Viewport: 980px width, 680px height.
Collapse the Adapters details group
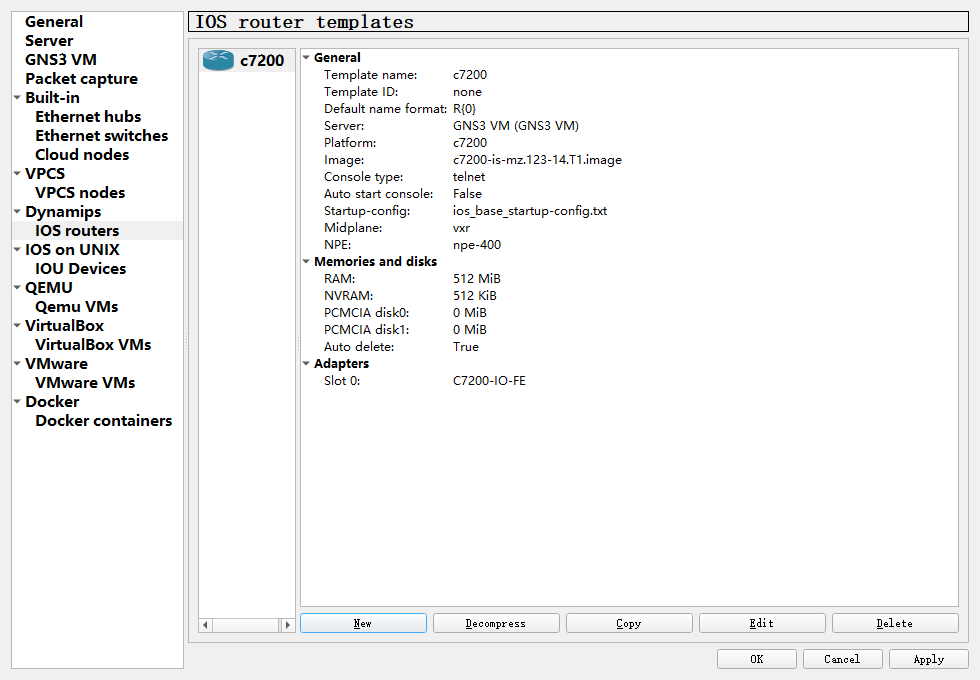306,363
